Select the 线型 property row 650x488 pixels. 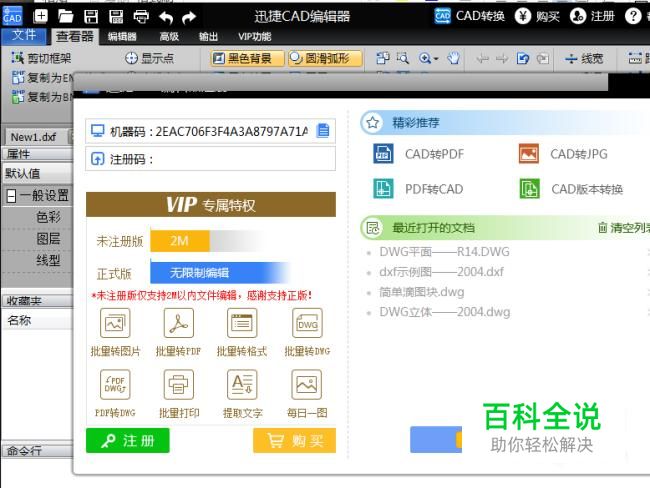click(48, 260)
